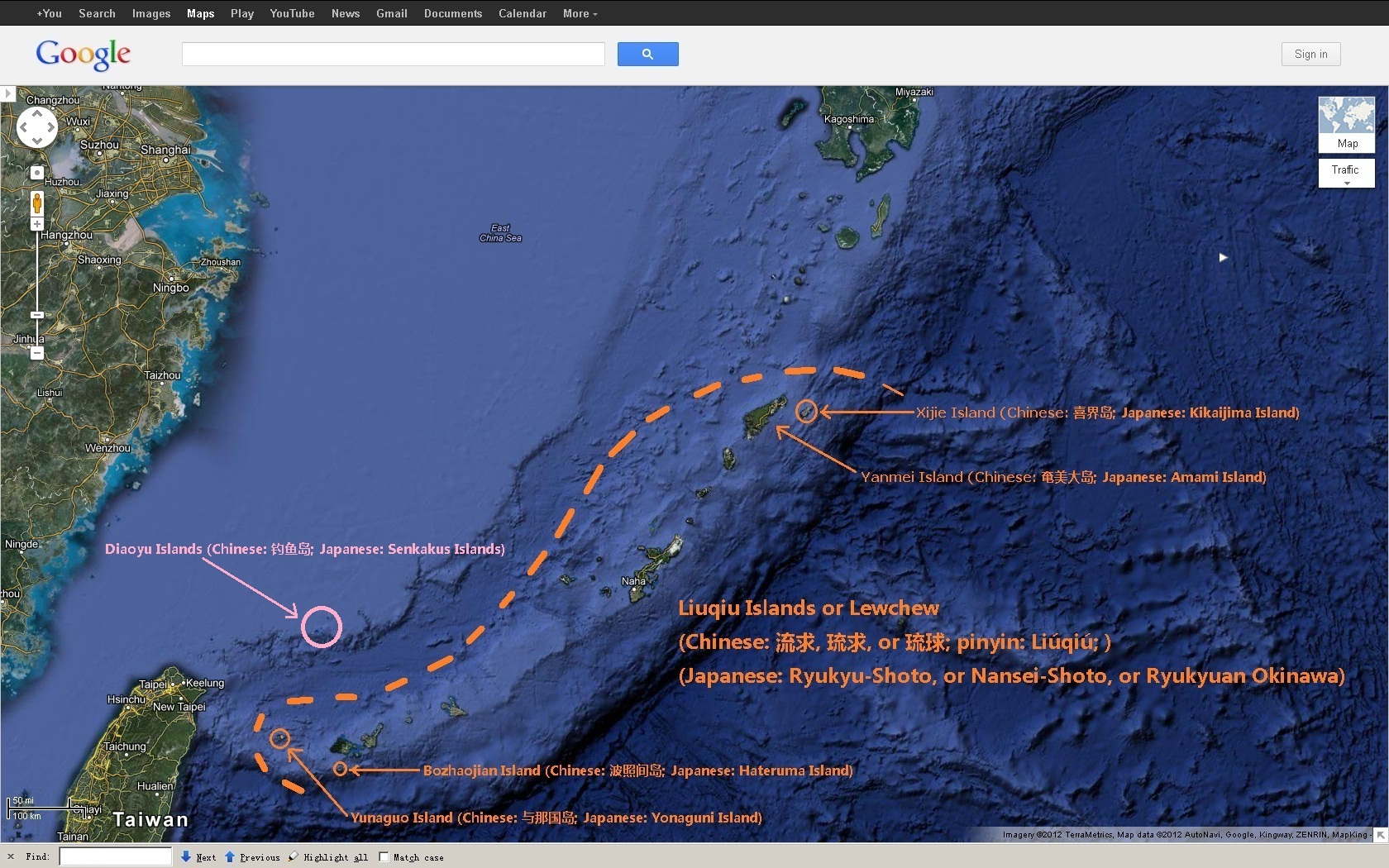Pan the map left with the arrow control
Viewport: 1389px width, 868px height.
(24, 128)
